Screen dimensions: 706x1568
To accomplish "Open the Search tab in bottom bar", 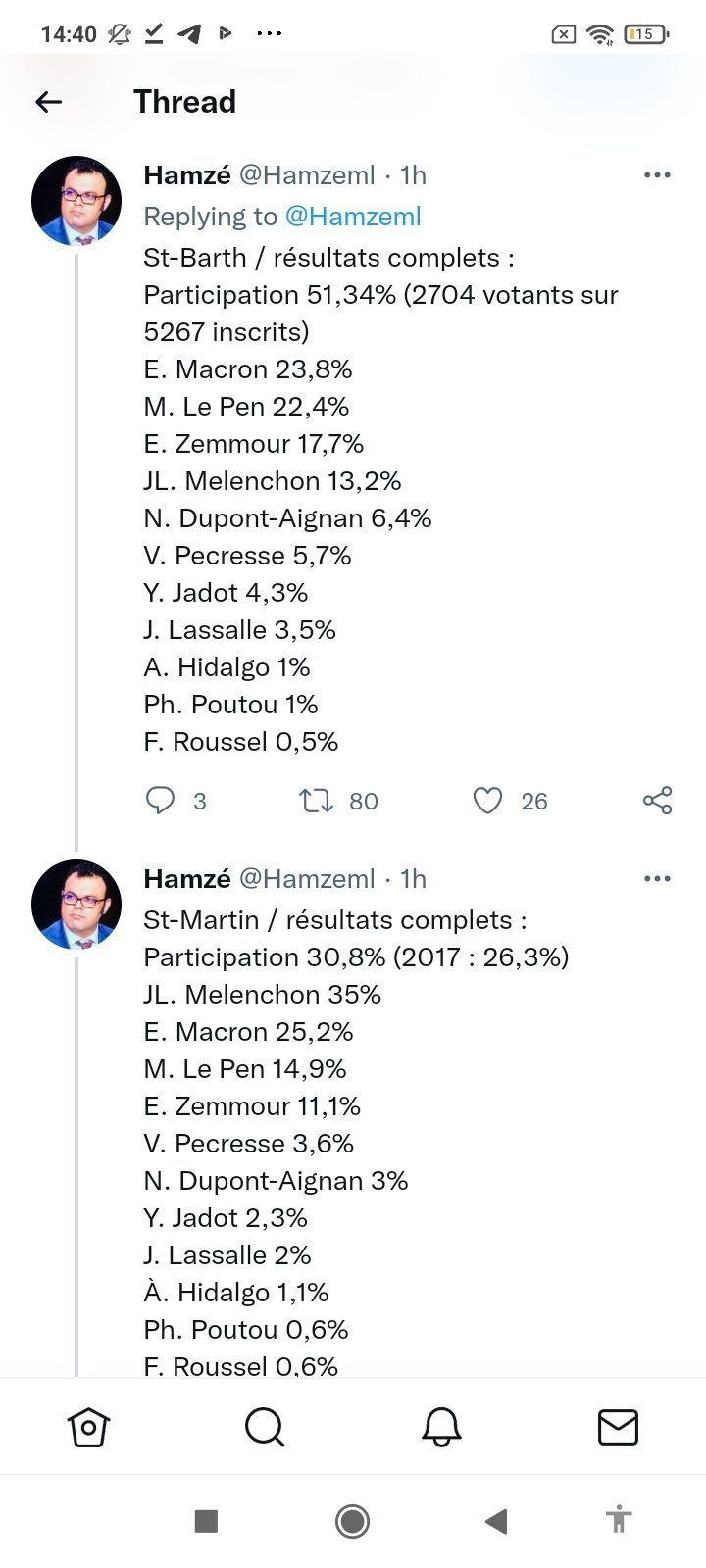I will pyautogui.click(x=265, y=1427).
